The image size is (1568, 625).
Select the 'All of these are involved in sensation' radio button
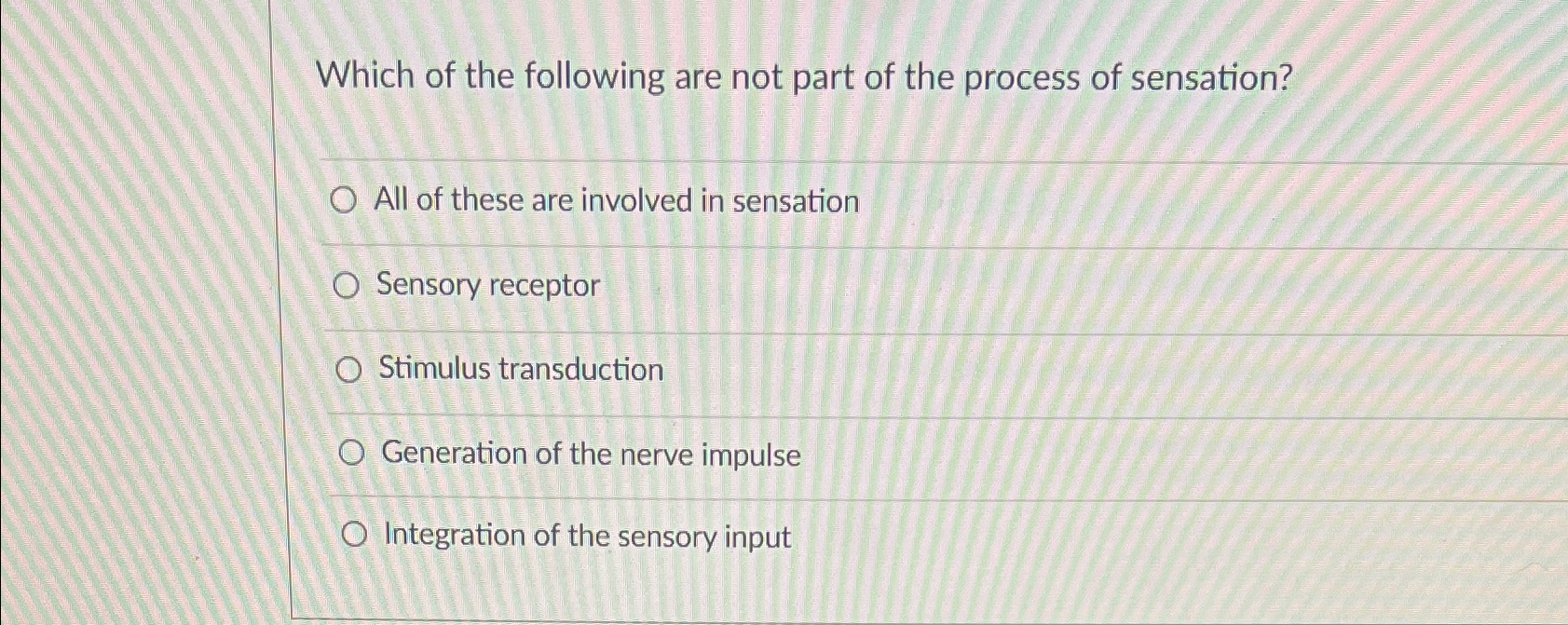(346, 199)
